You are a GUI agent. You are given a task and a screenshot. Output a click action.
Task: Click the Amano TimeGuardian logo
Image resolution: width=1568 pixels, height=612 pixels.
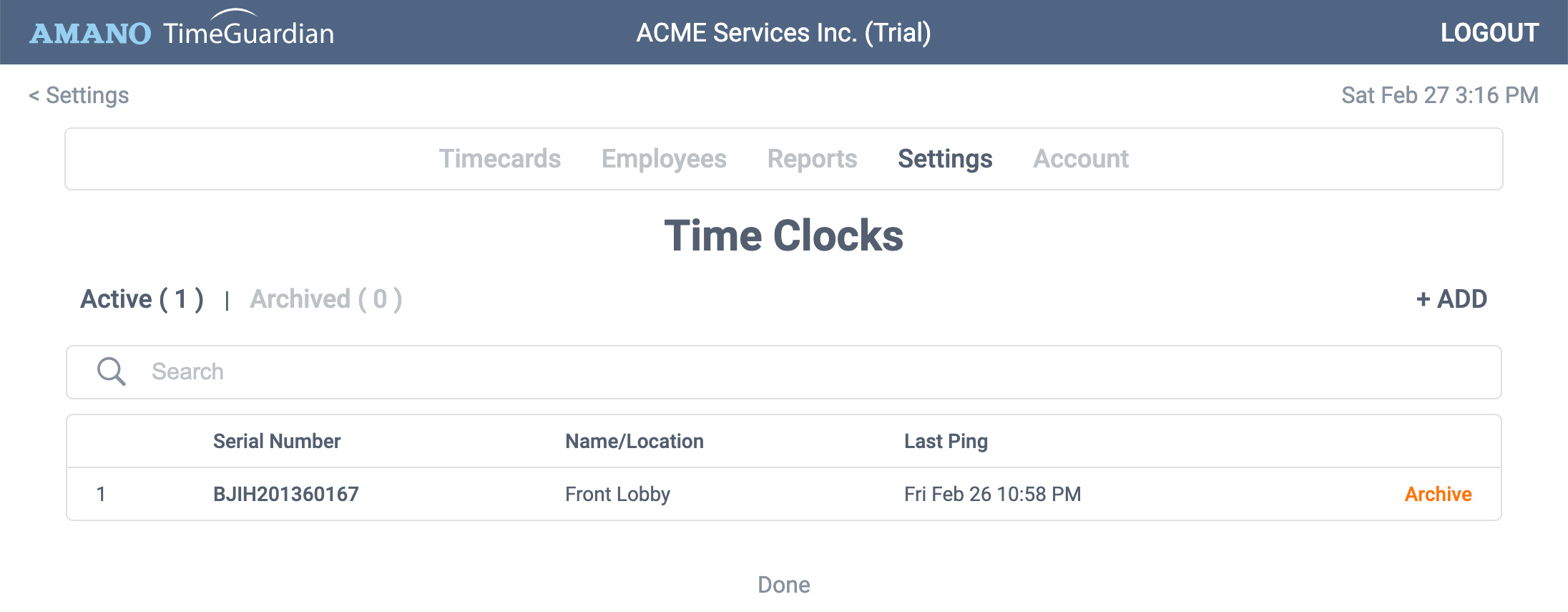pos(182,30)
